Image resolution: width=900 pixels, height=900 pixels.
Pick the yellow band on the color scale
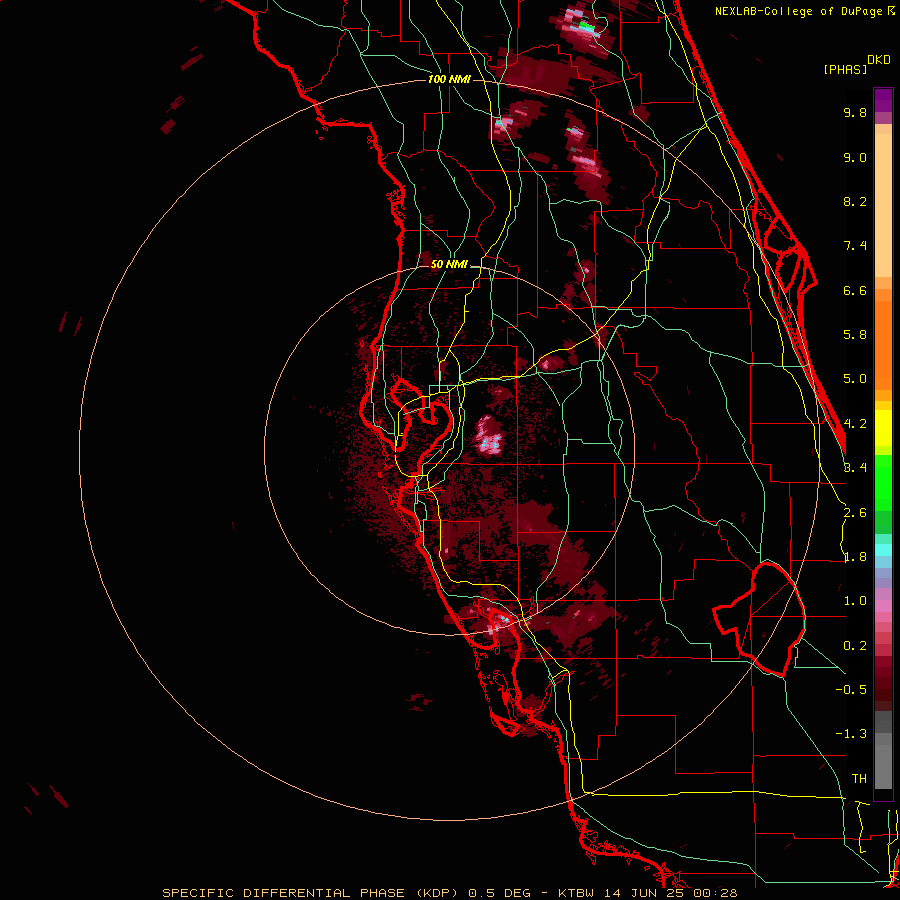coord(883,428)
